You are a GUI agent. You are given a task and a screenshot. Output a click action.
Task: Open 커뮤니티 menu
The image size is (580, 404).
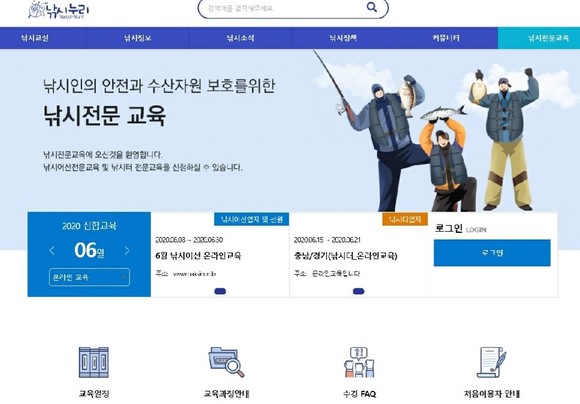coord(446,38)
